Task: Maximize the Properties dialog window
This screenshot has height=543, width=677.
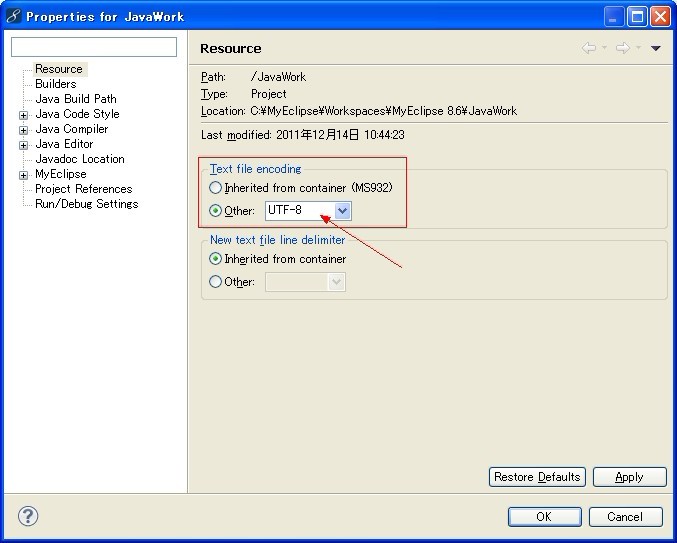Action: tap(637, 17)
